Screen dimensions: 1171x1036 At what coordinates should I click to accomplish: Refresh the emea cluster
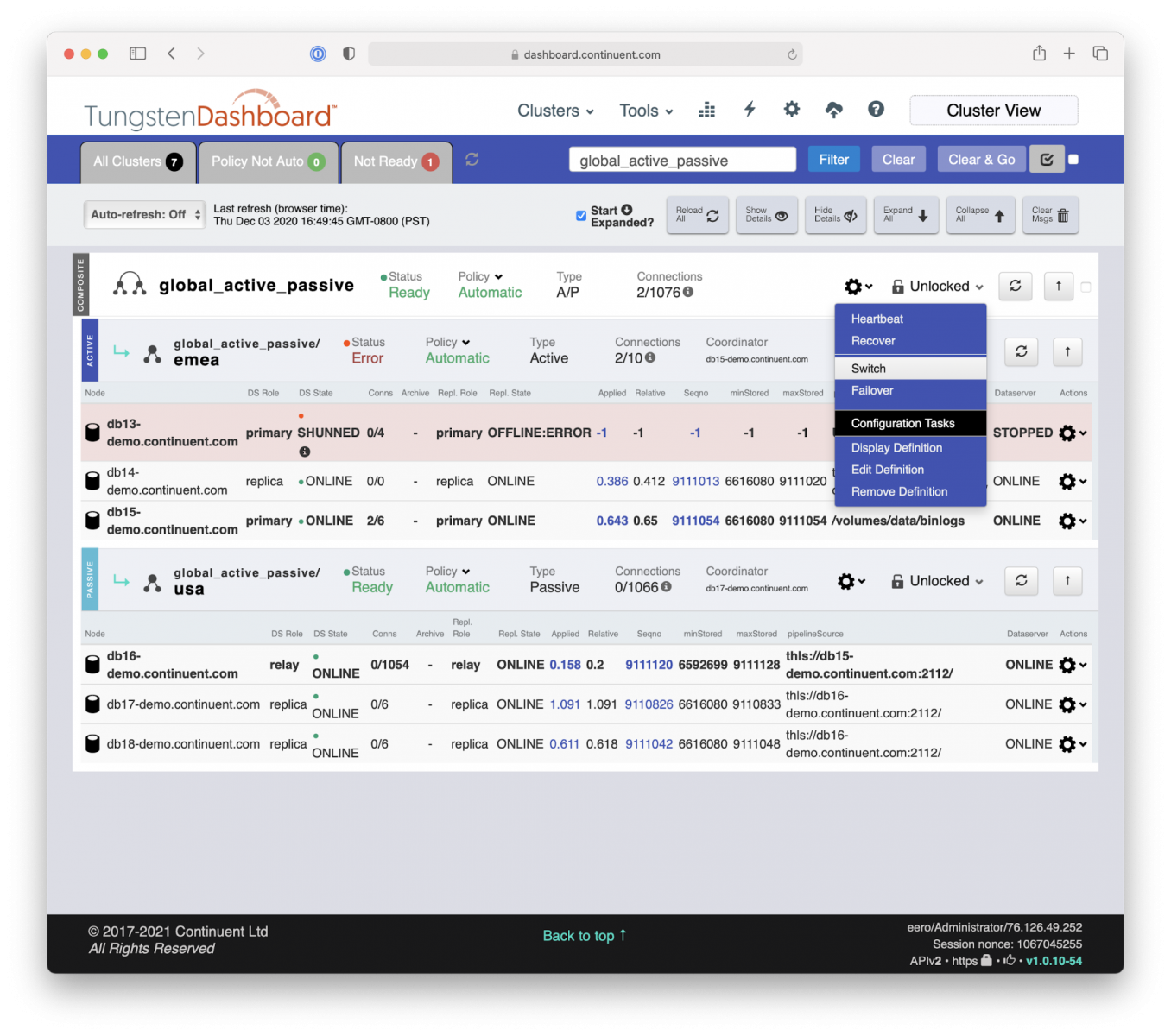(1021, 351)
